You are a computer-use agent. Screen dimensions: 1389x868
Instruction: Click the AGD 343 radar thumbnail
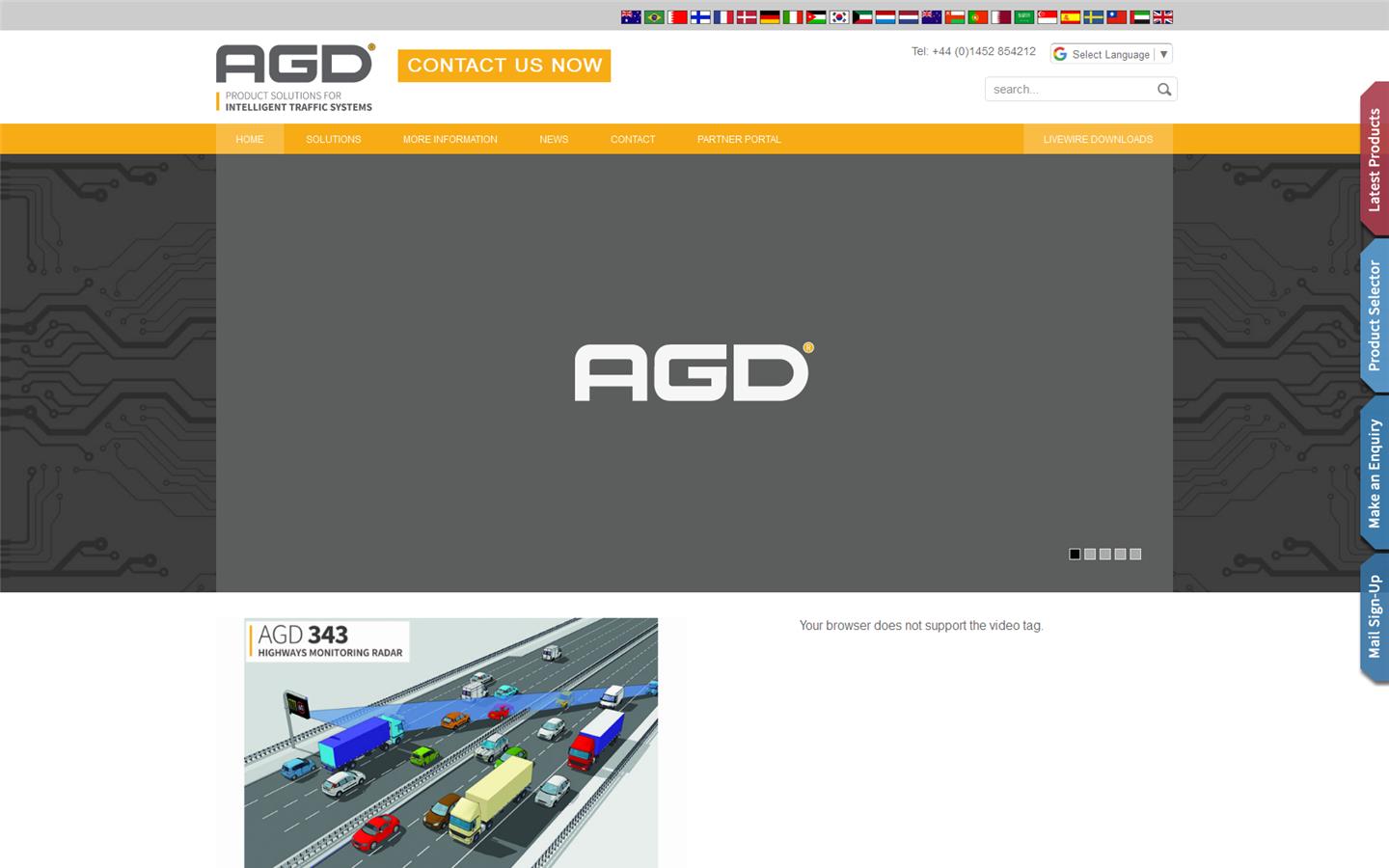450,743
